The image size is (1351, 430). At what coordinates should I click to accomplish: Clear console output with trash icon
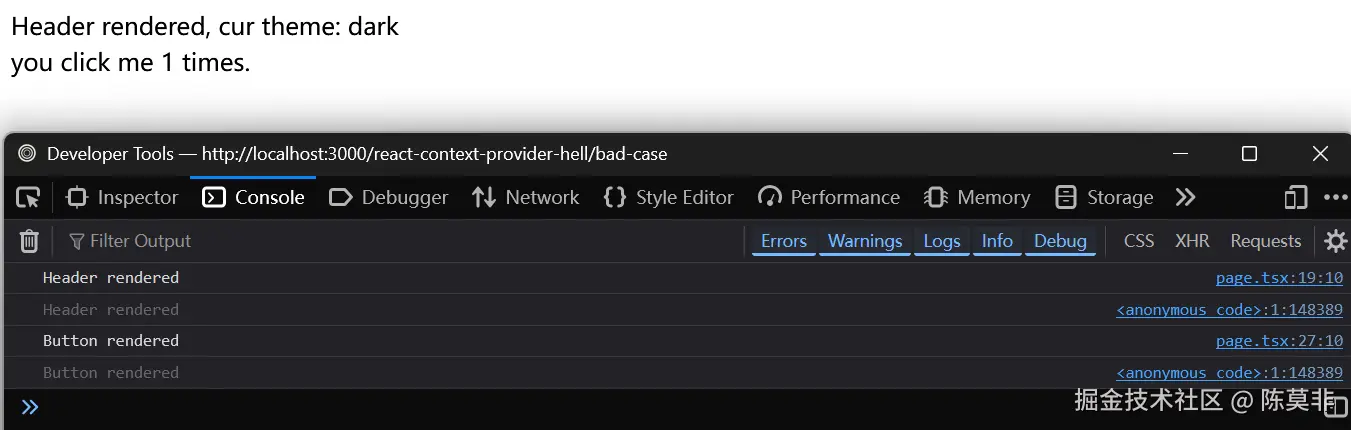pyautogui.click(x=30, y=241)
